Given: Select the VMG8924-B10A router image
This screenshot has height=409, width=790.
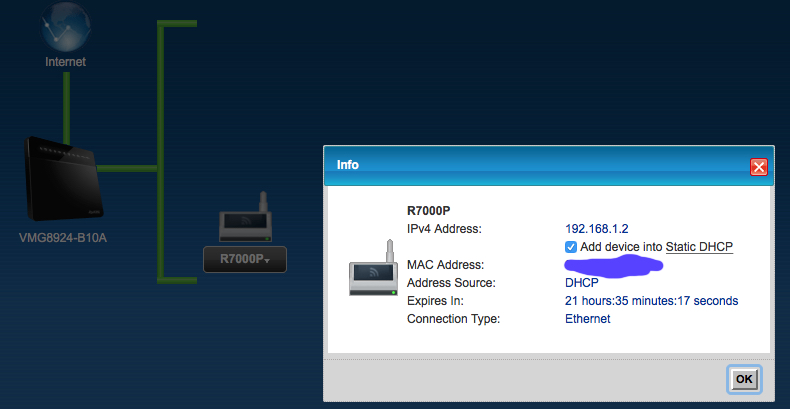Looking at the screenshot, I should 64,179.
